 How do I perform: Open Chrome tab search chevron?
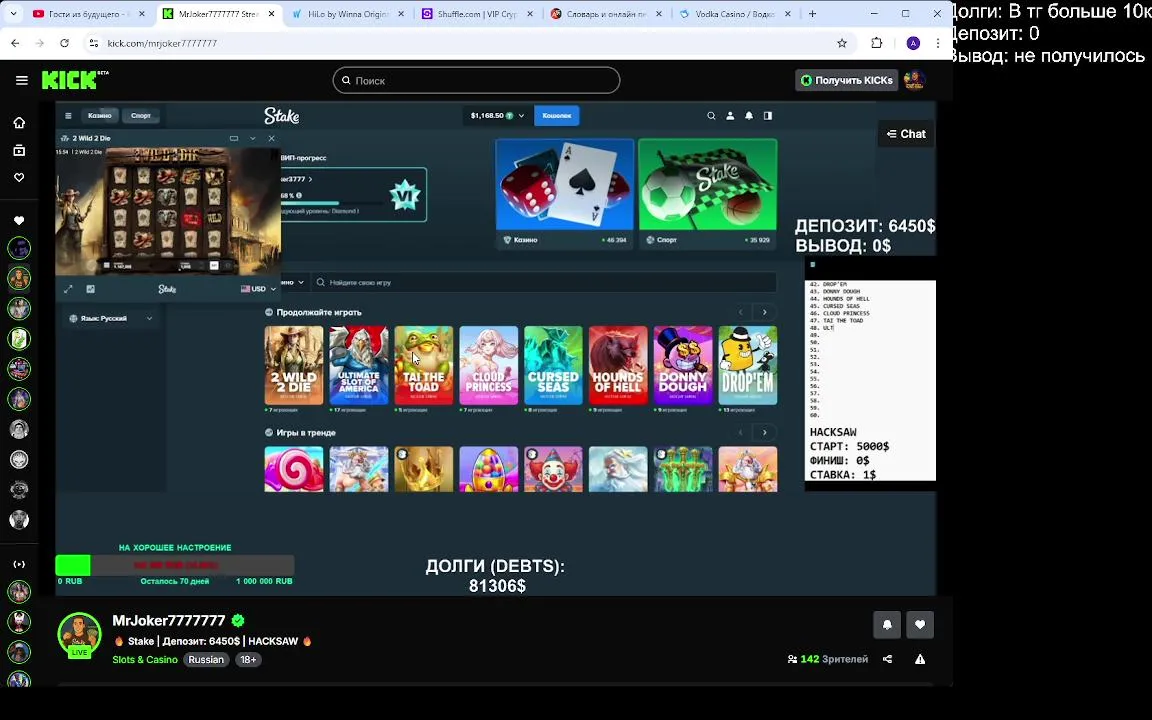pyautogui.click(x=13, y=14)
